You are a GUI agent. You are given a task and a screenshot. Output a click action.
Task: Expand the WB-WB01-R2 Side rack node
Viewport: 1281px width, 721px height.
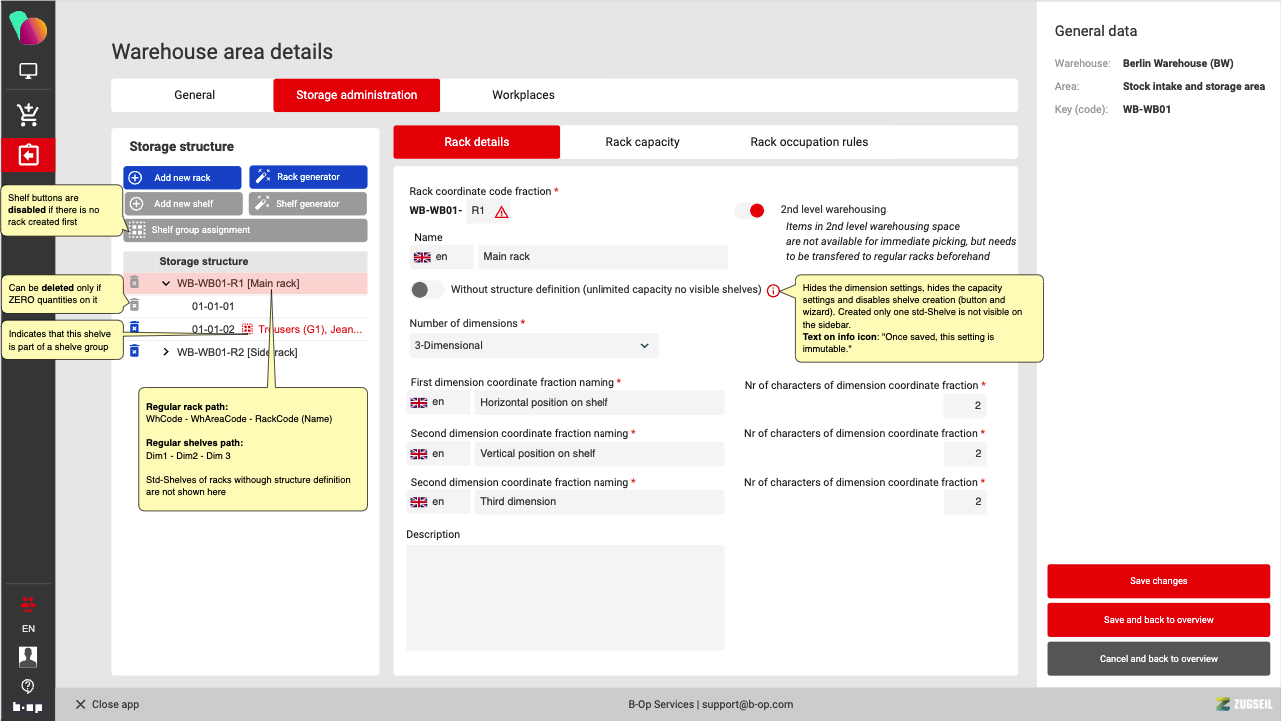tap(166, 352)
